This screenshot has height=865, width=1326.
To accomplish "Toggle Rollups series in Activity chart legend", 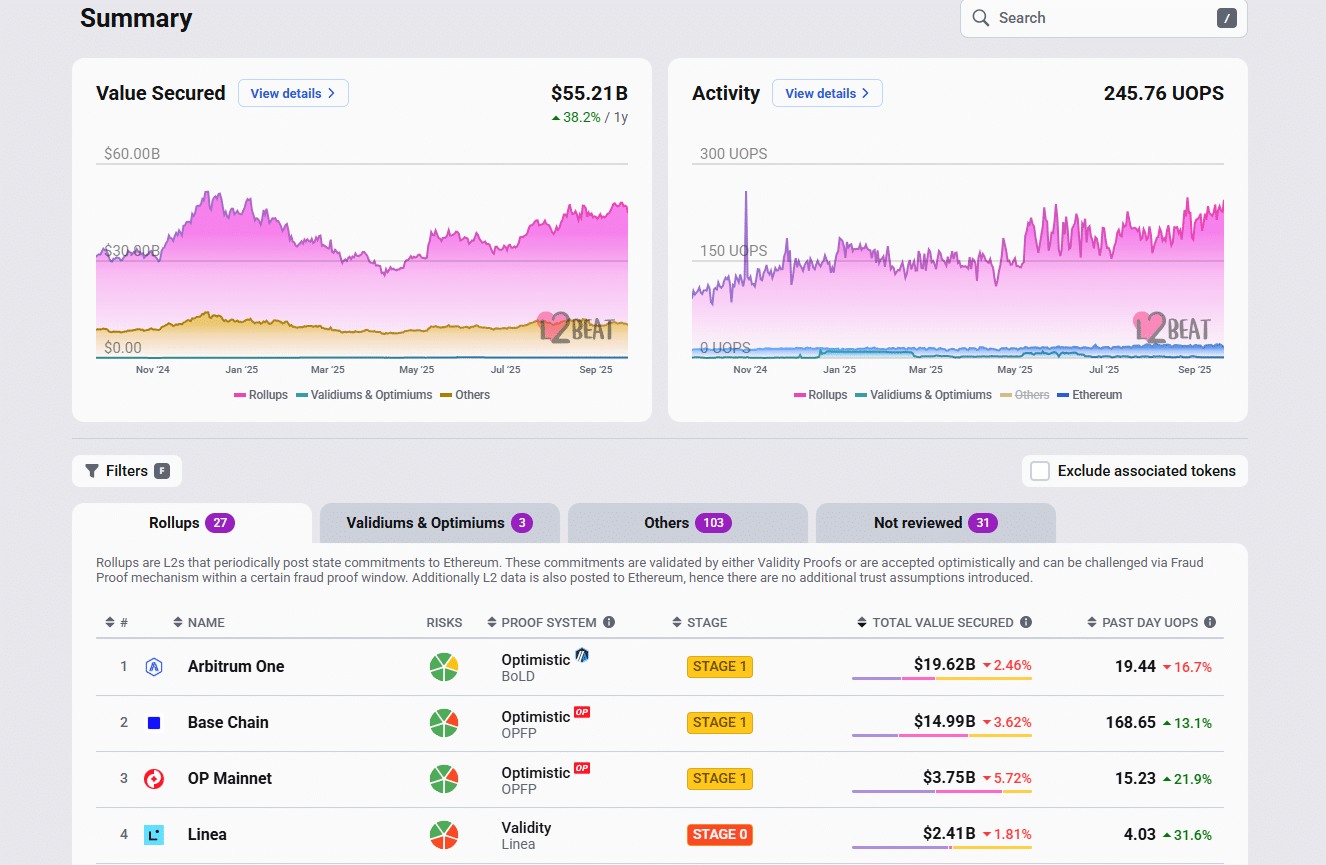I will coord(821,395).
